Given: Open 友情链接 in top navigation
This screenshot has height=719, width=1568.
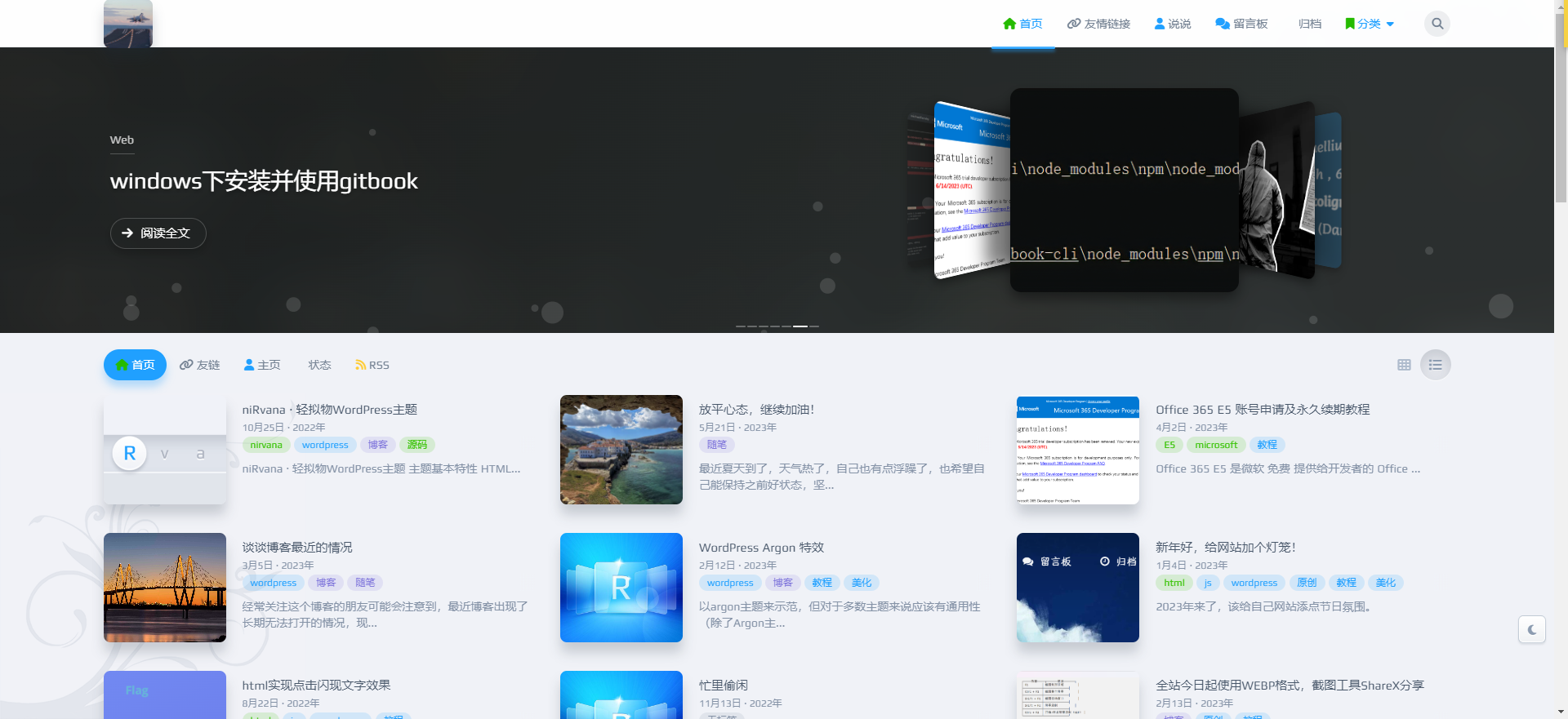Looking at the screenshot, I should coord(1098,24).
